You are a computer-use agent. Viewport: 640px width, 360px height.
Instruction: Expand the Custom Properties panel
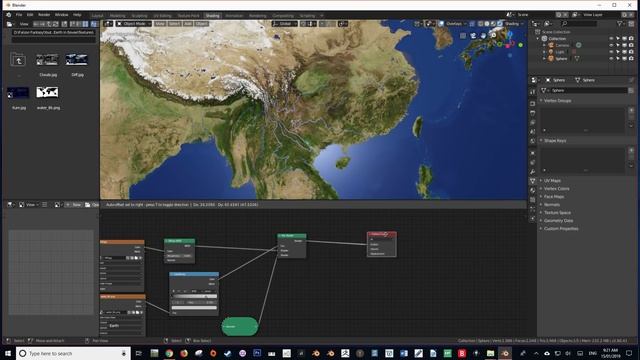(x=561, y=229)
